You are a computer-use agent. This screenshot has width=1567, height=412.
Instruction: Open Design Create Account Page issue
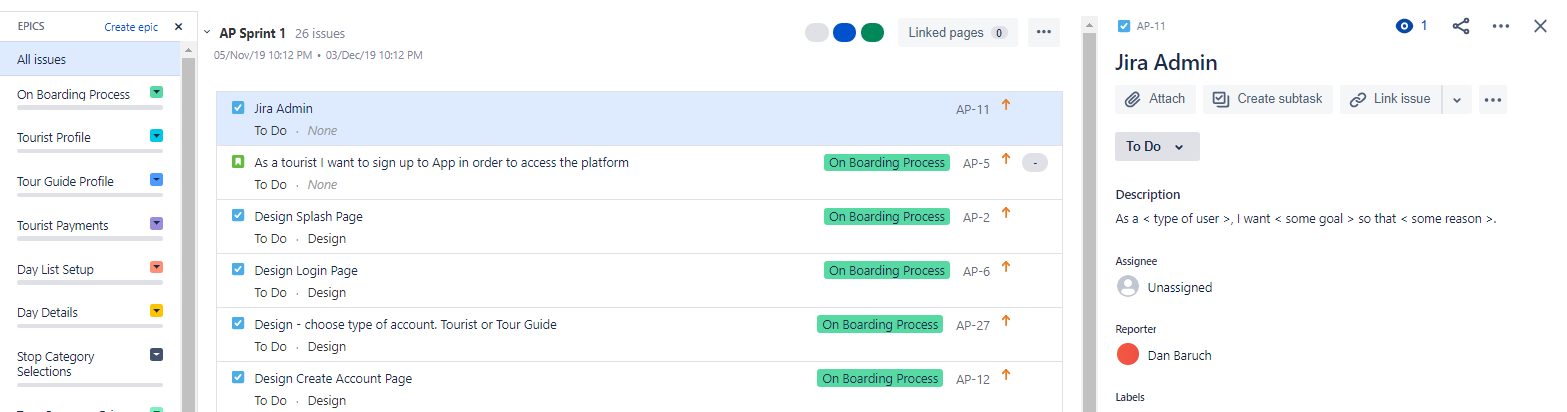pyautogui.click(x=333, y=378)
